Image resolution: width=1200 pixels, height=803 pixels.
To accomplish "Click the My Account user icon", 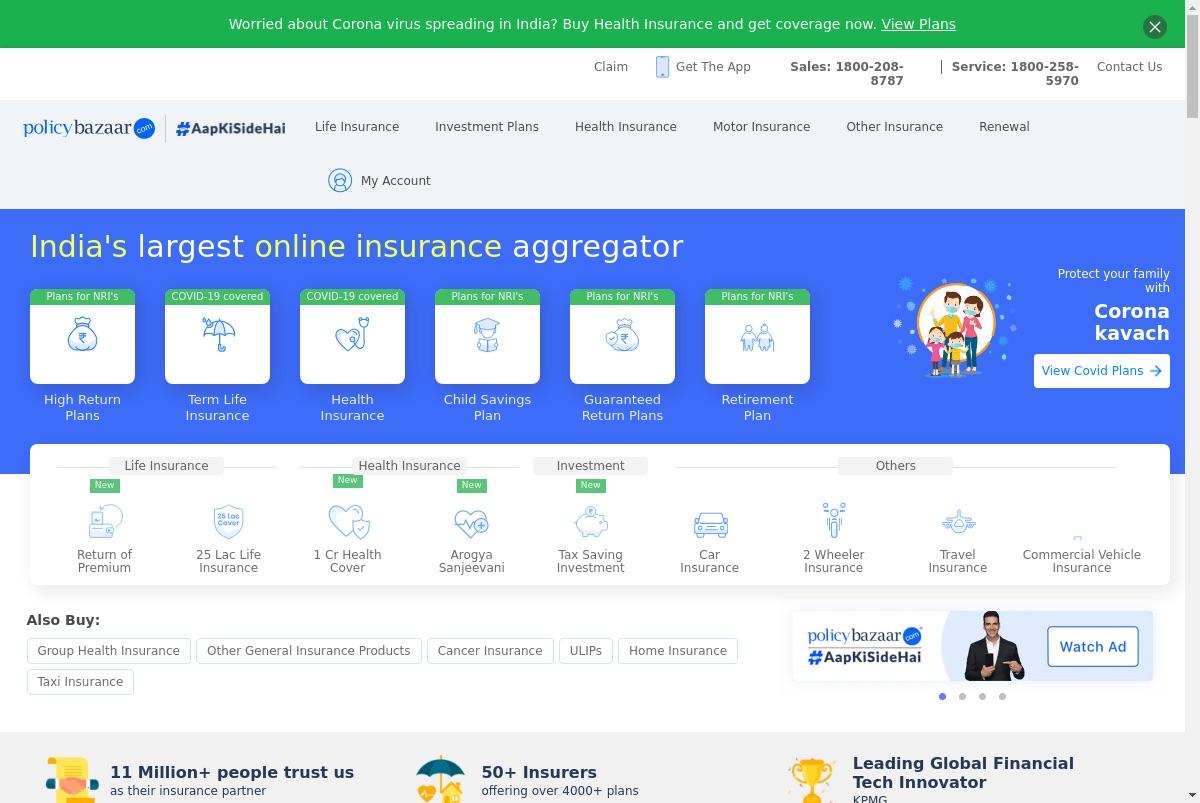I will point(340,180).
